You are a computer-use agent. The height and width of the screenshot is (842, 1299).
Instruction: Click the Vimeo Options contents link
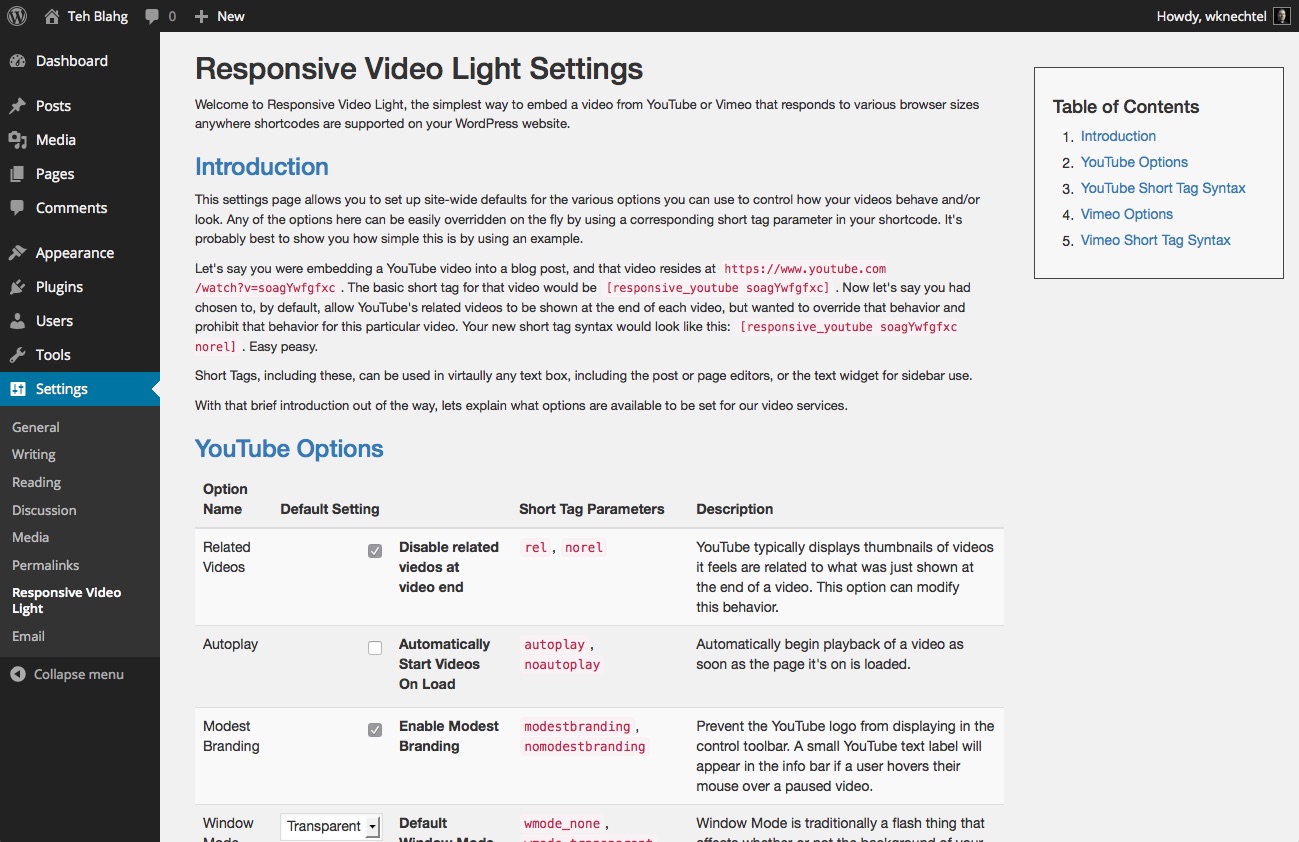click(x=1127, y=214)
